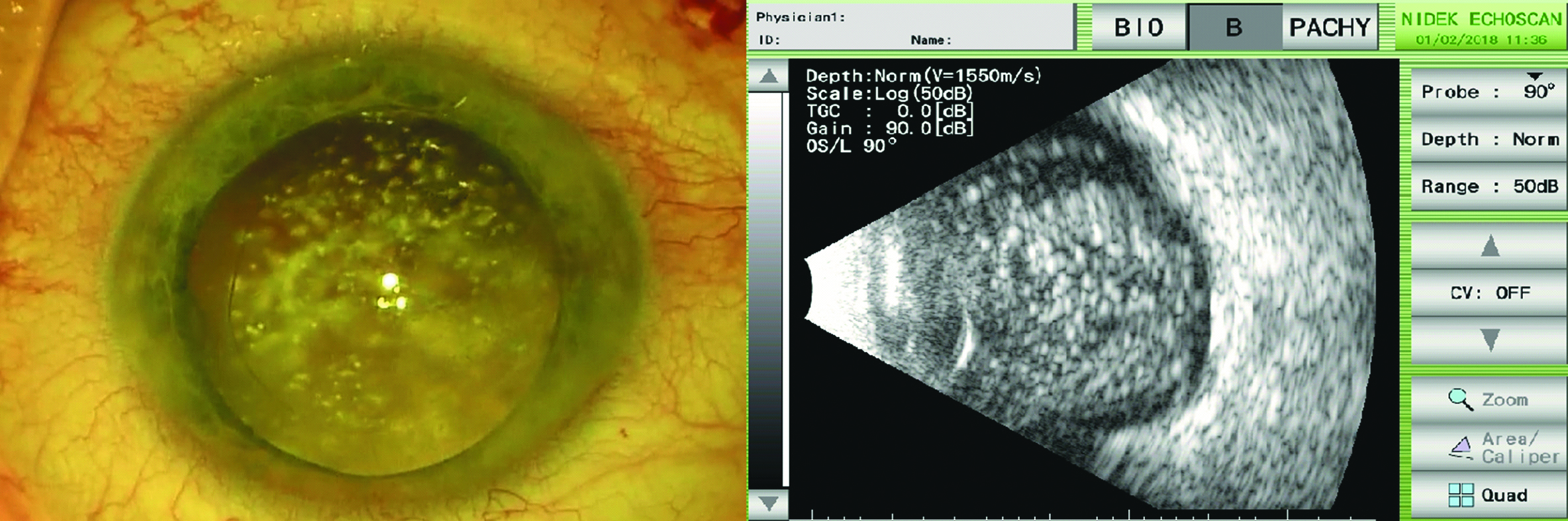This screenshot has height=521, width=1568.
Task: Change the Probe 90° angle setting
Action: tap(1489, 92)
